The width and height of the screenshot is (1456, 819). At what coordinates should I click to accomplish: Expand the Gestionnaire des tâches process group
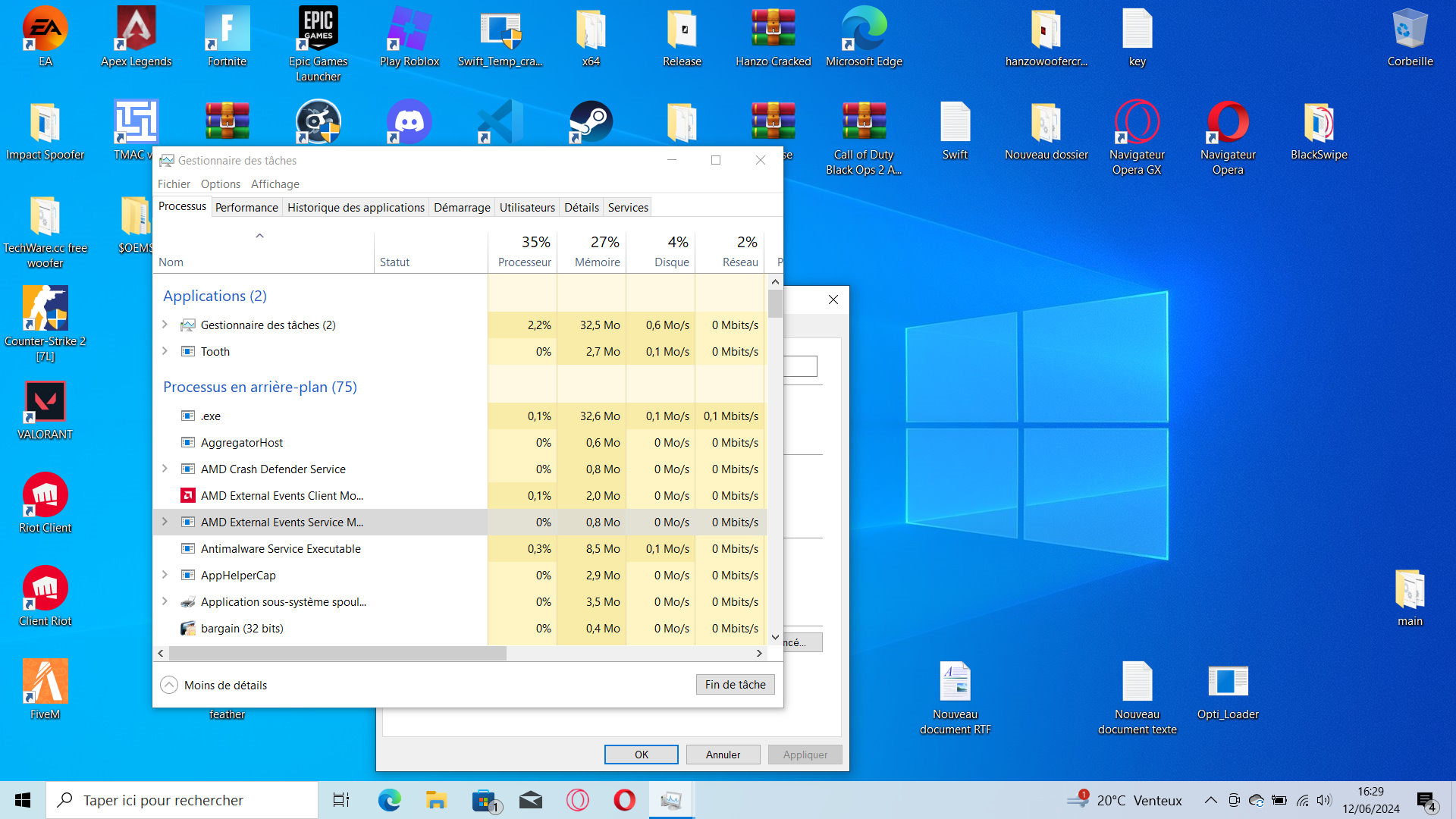point(165,325)
